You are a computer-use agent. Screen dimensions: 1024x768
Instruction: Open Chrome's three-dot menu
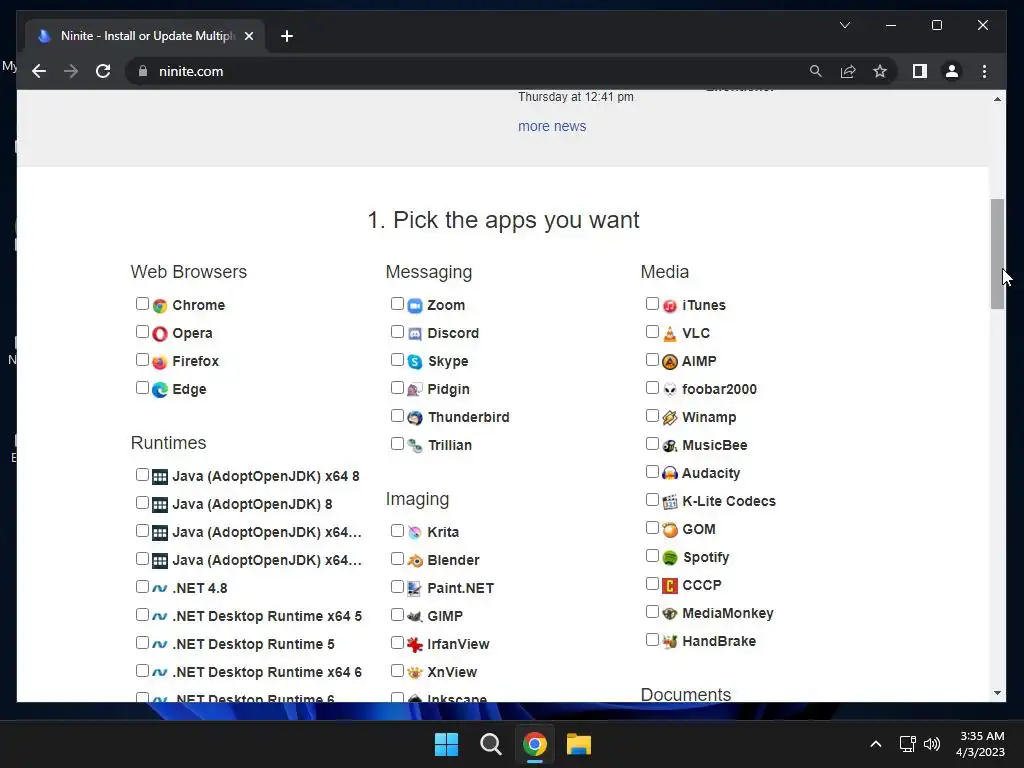tap(984, 71)
